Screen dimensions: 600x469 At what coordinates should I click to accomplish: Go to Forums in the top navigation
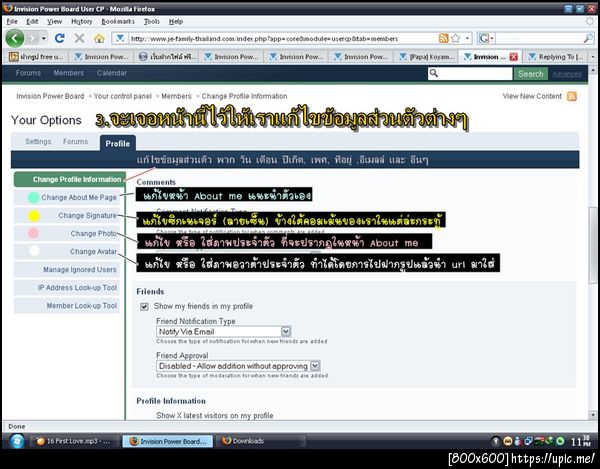(x=28, y=73)
